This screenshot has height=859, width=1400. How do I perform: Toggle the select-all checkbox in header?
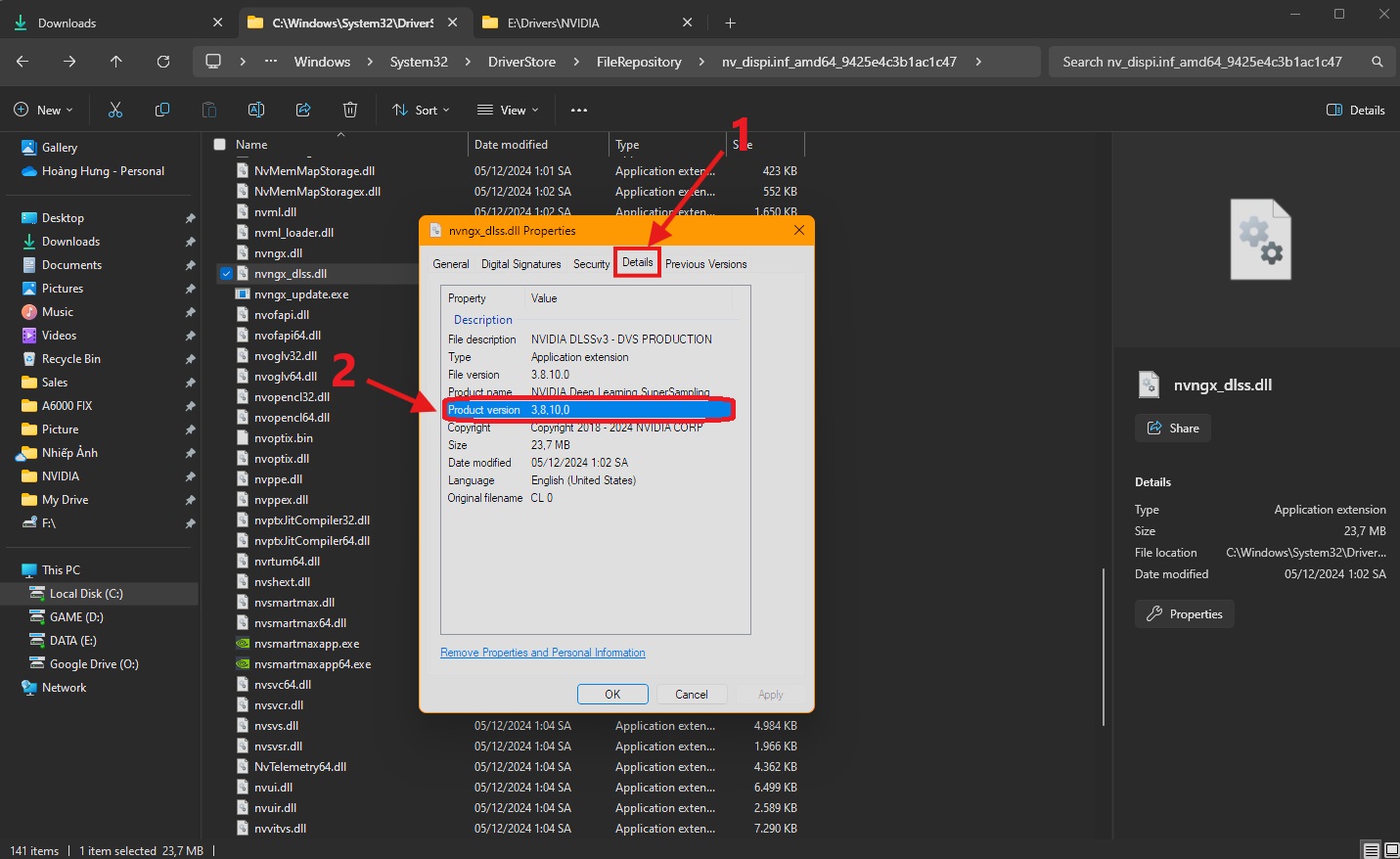tap(219, 144)
